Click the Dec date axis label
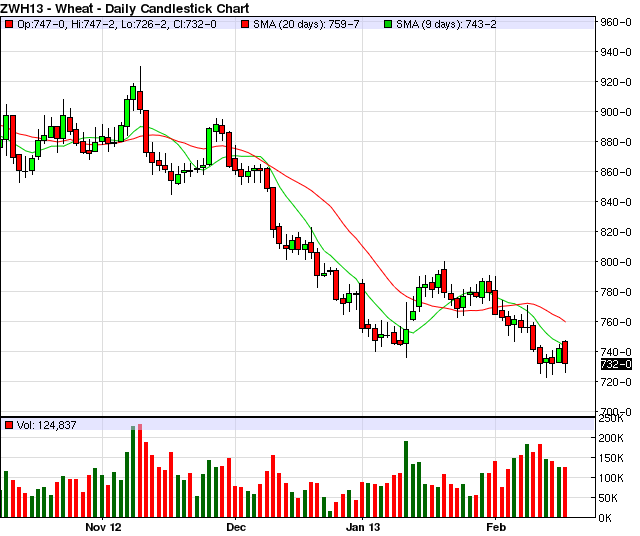 (236, 527)
